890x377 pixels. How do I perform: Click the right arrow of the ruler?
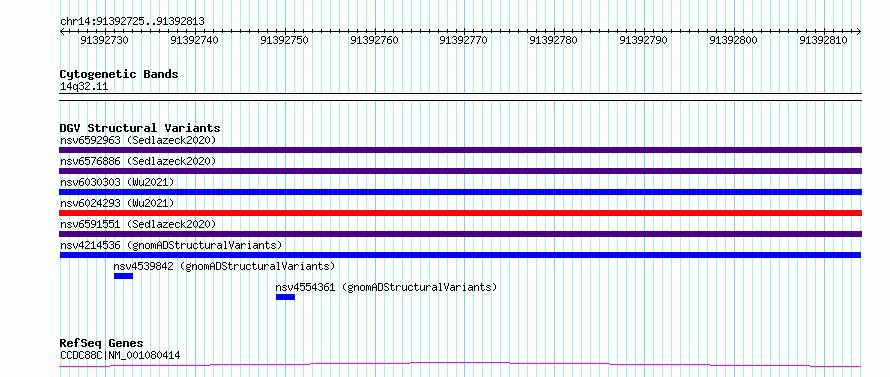[x=859, y=32]
